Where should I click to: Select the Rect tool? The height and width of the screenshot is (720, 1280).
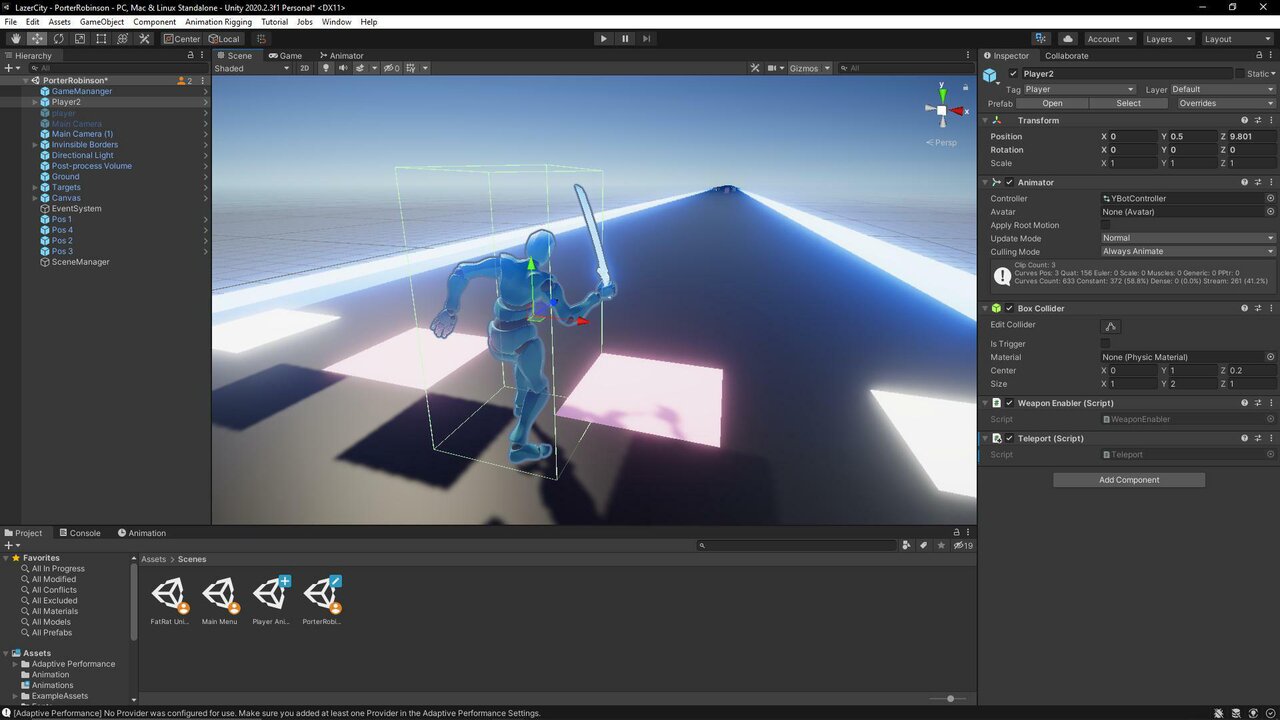[101, 39]
